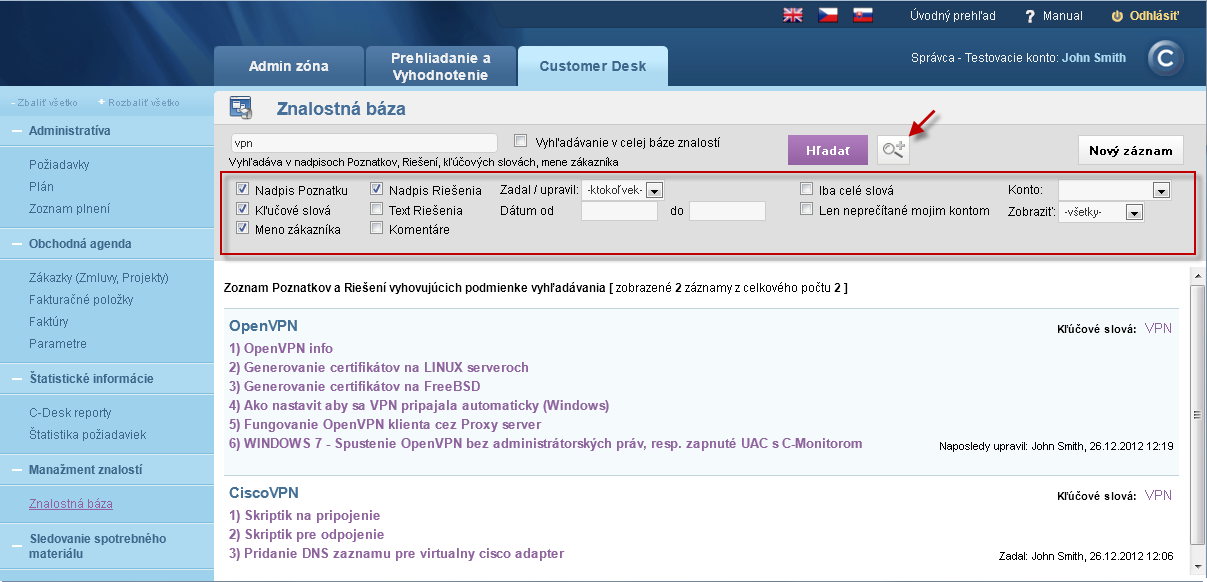Switch language to Slovak flag
This screenshot has height=582, width=1207.
tap(862, 15)
